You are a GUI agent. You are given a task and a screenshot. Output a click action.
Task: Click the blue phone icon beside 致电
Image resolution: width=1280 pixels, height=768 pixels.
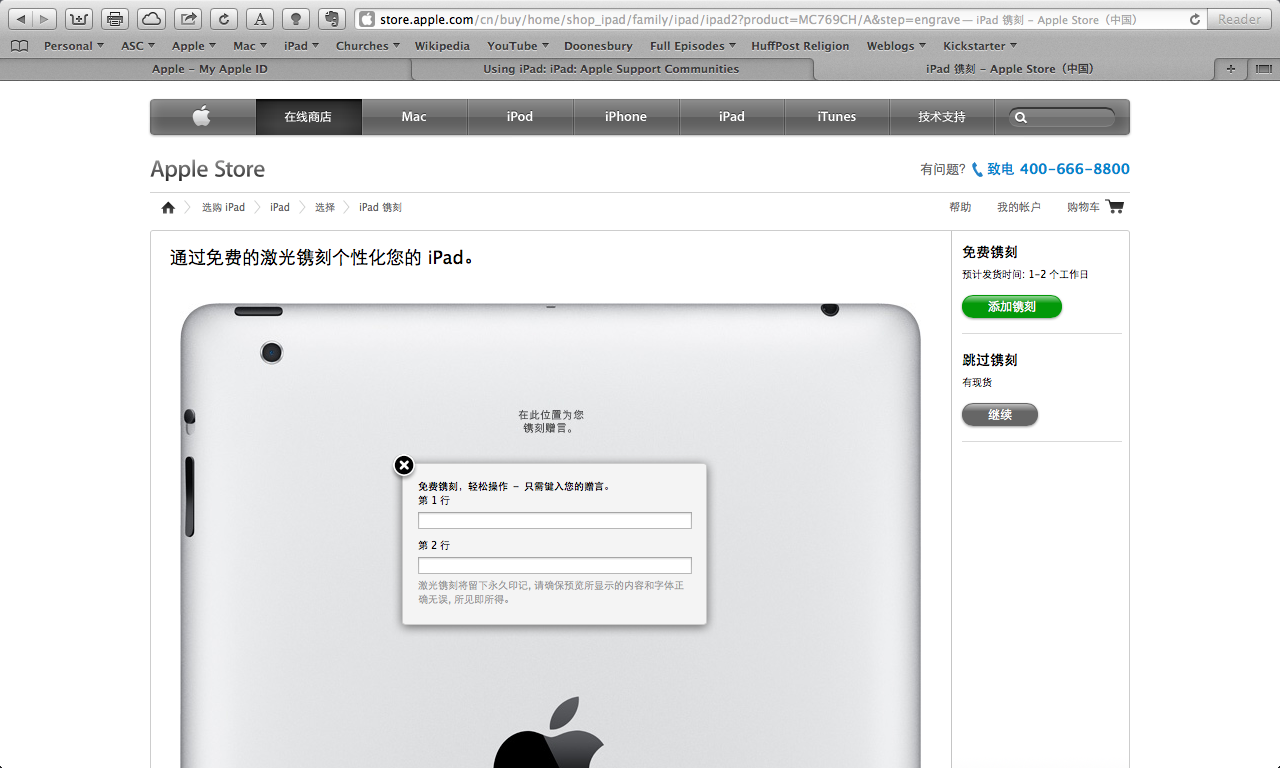click(977, 170)
